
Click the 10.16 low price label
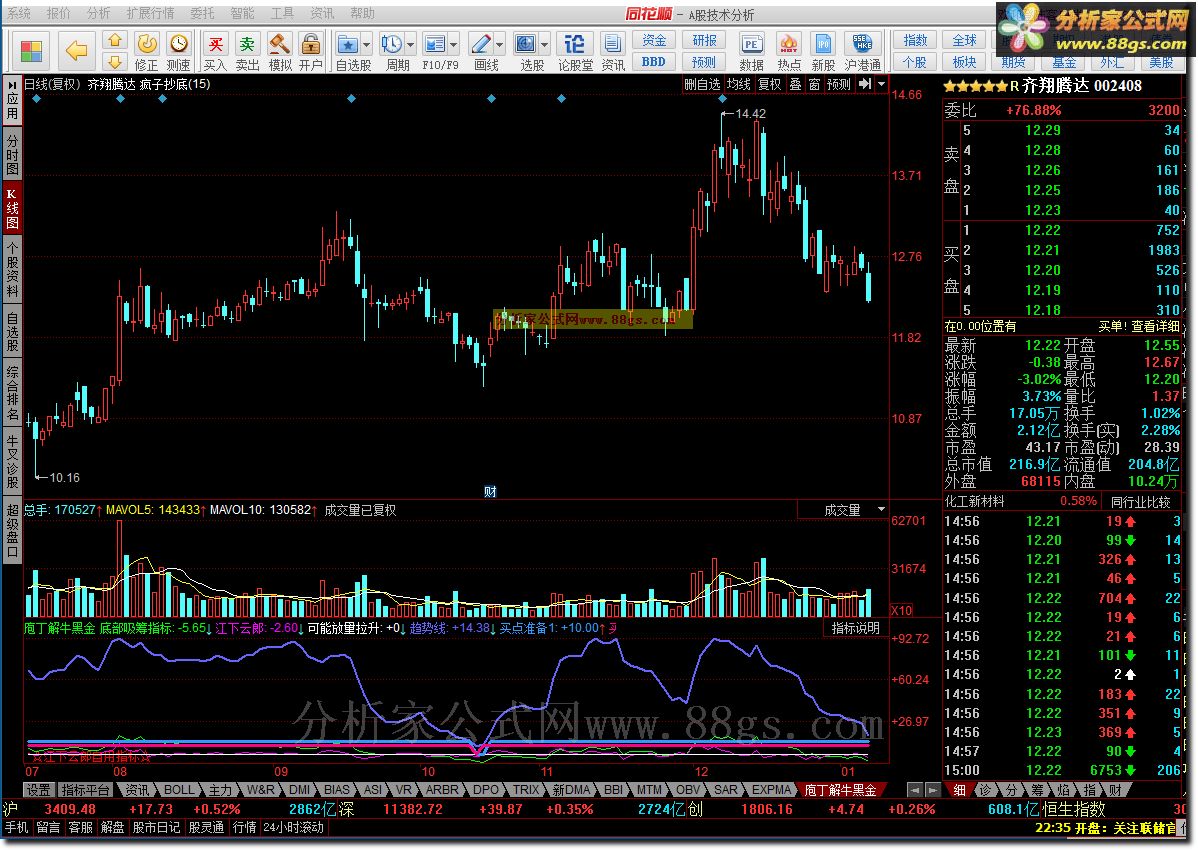(x=64, y=477)
